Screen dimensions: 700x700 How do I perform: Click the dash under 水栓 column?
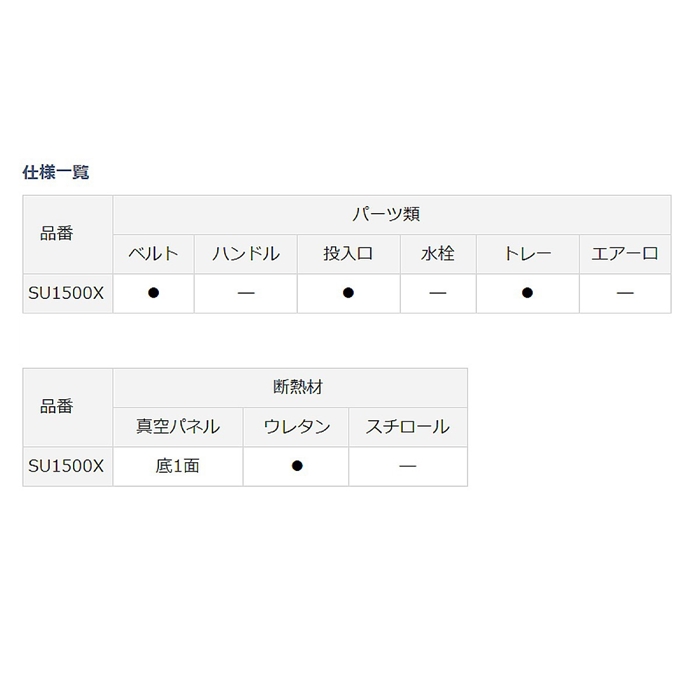438,293
